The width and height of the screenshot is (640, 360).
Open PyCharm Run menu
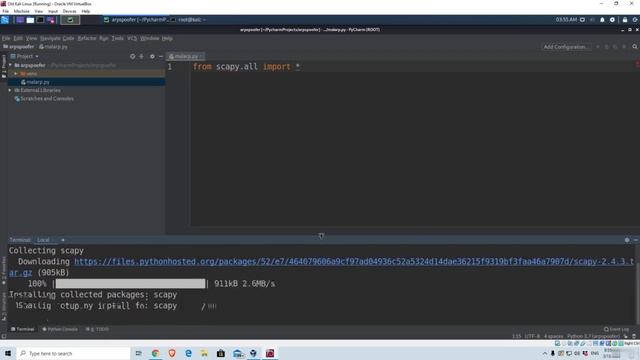pyautogui.click(x=104, y=38)
